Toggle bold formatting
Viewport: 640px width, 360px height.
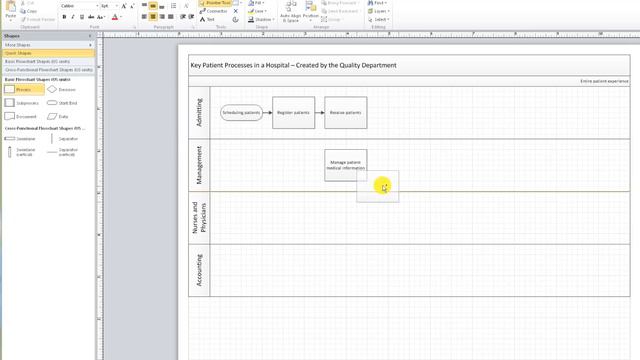pos(64,17)
